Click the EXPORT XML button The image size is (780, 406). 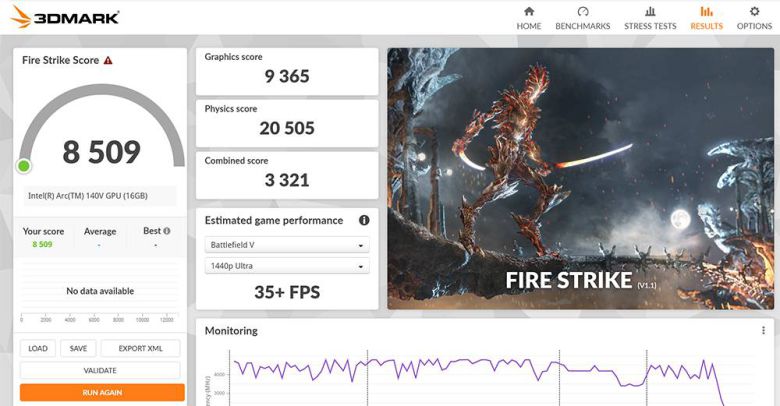[x=140, y=348]
